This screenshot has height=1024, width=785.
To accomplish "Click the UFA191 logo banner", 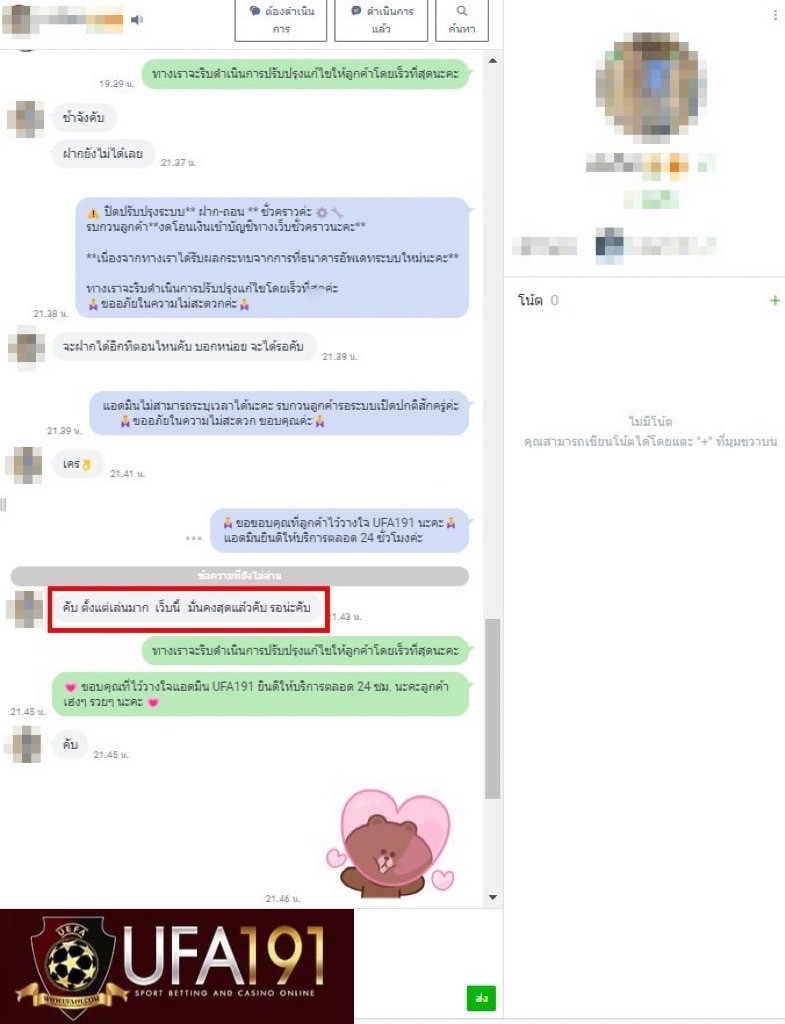I will pos(177,966).
